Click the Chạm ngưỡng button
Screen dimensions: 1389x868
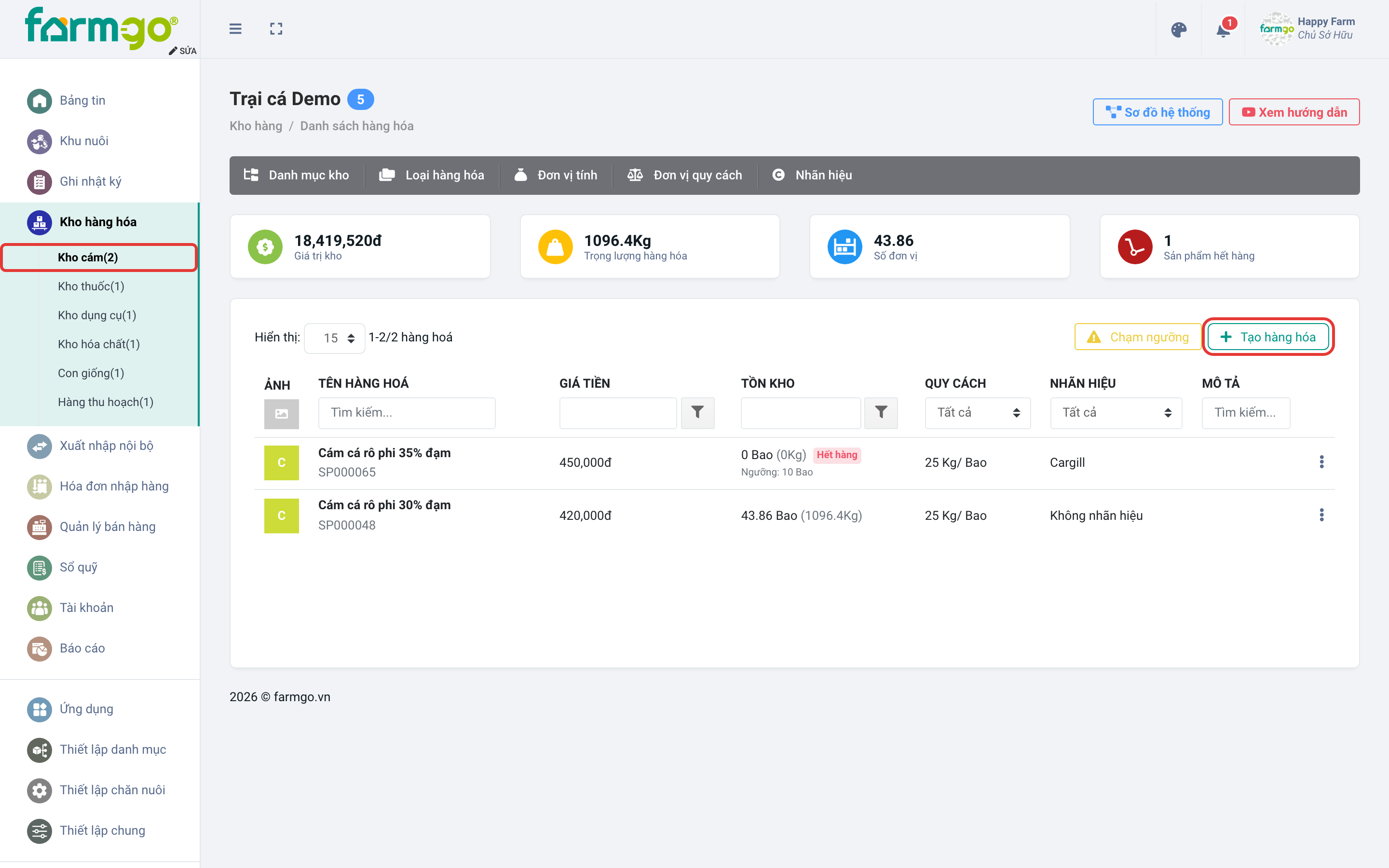click(x=1138, y=337)
